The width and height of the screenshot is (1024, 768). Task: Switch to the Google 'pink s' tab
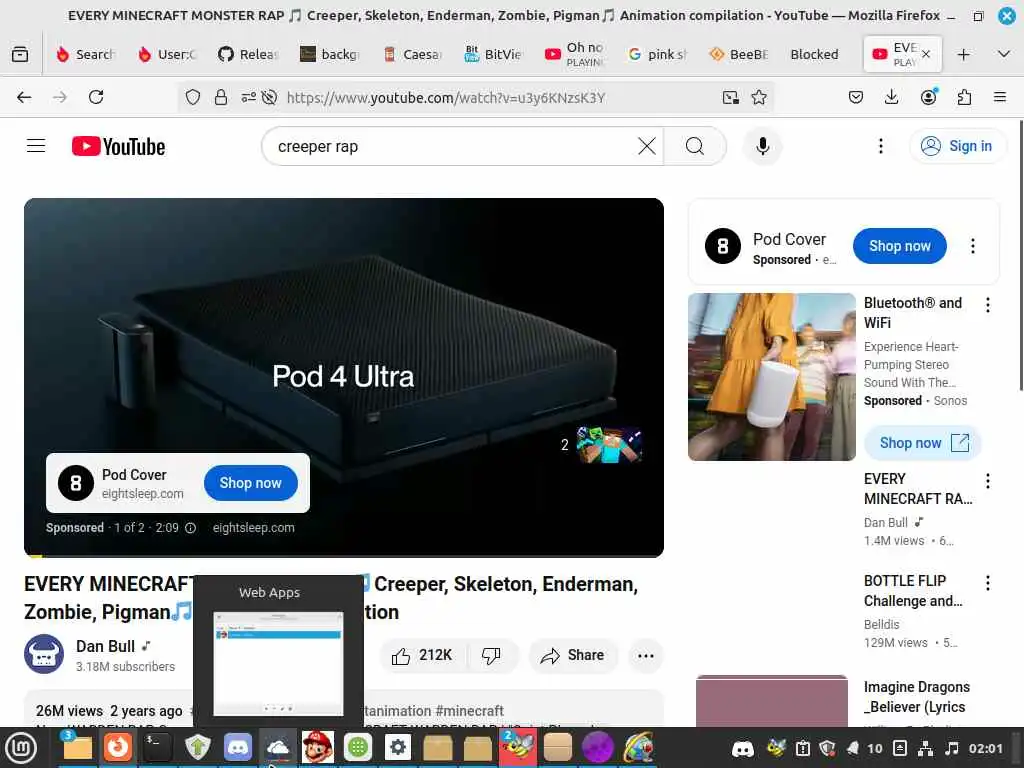pyautogui.click(x=658, y=54)
